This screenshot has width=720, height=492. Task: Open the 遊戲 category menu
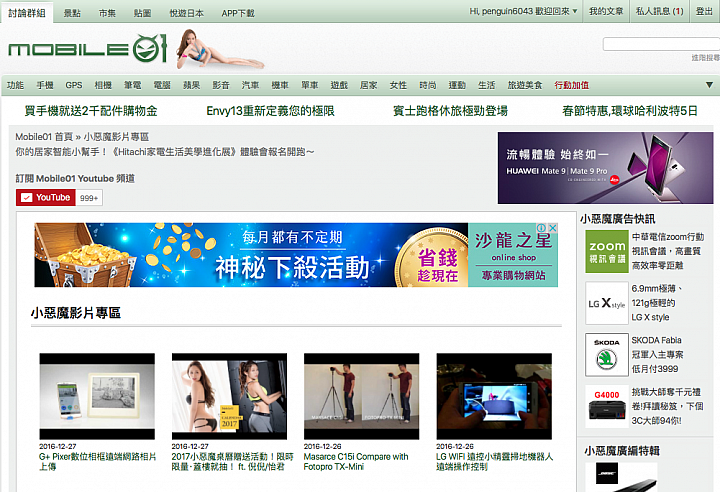tap(339, 85)
